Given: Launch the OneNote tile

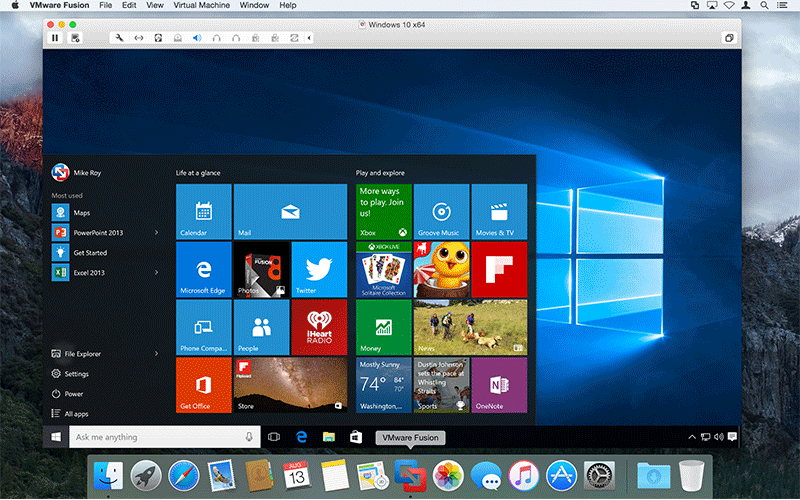Looking at the screenshot, I should pyautogui.click(x=499, y=385).
